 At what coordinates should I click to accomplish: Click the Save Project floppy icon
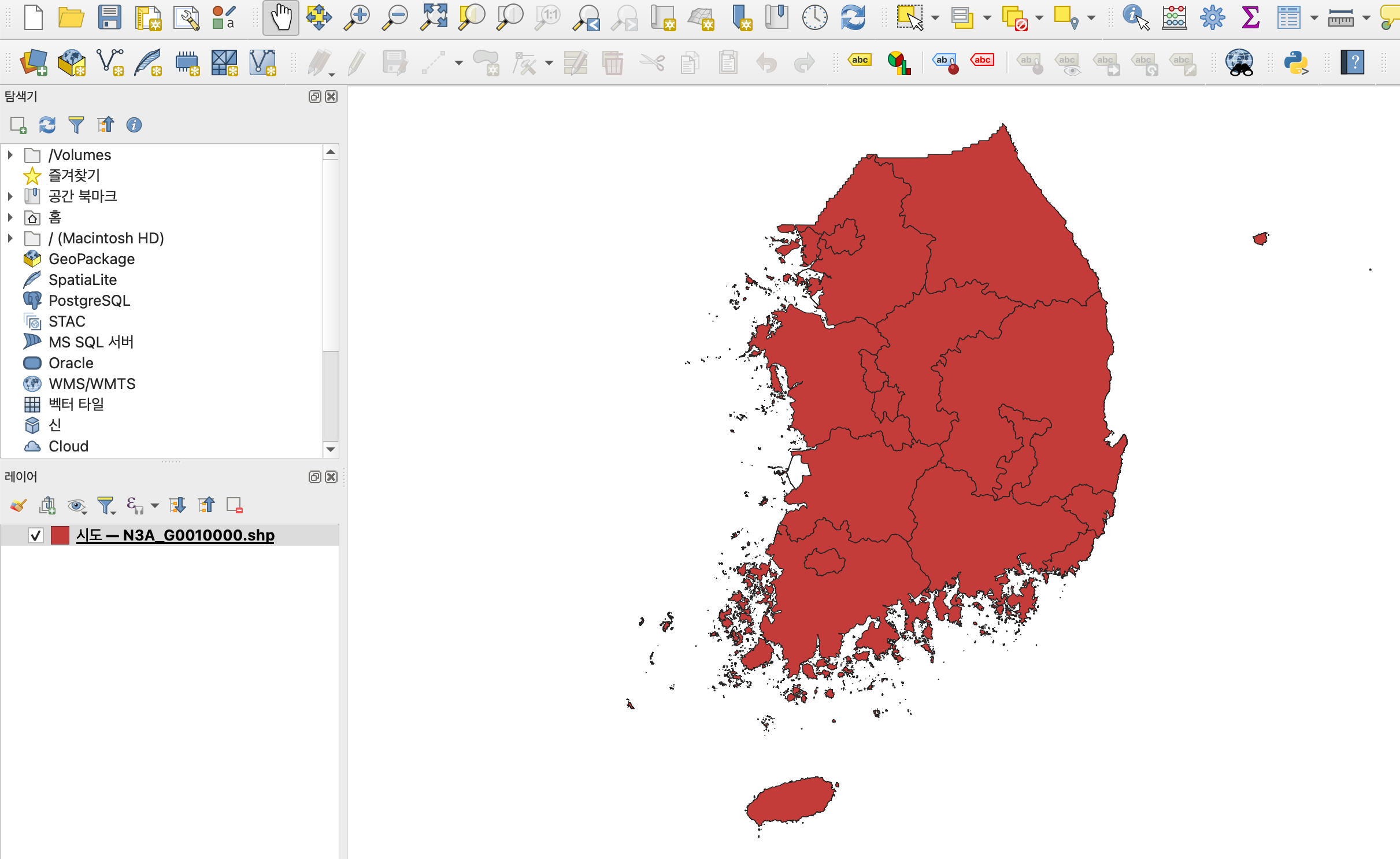pyautogui.click(x=109, y=17)
